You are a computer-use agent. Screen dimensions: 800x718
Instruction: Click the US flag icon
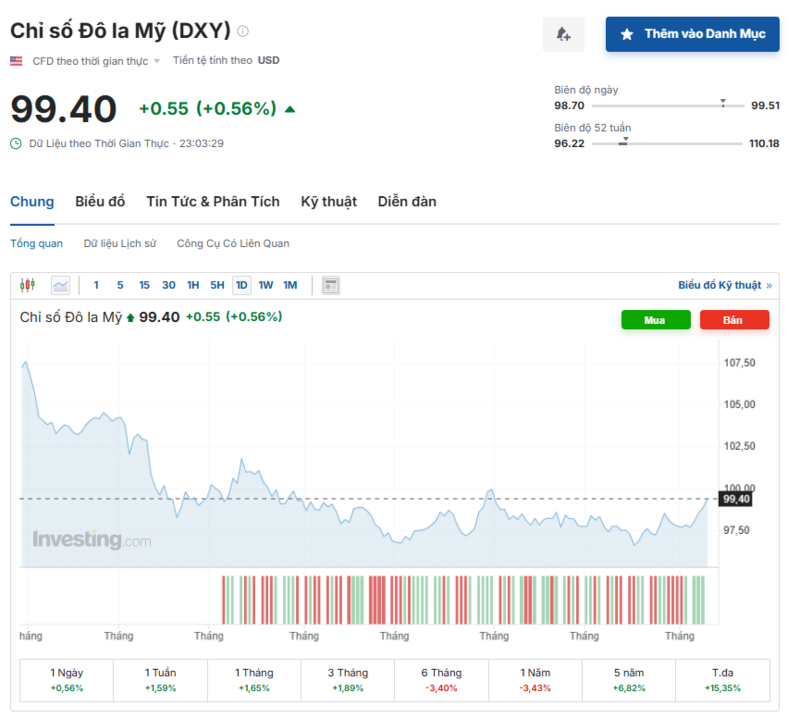(16, 61)
